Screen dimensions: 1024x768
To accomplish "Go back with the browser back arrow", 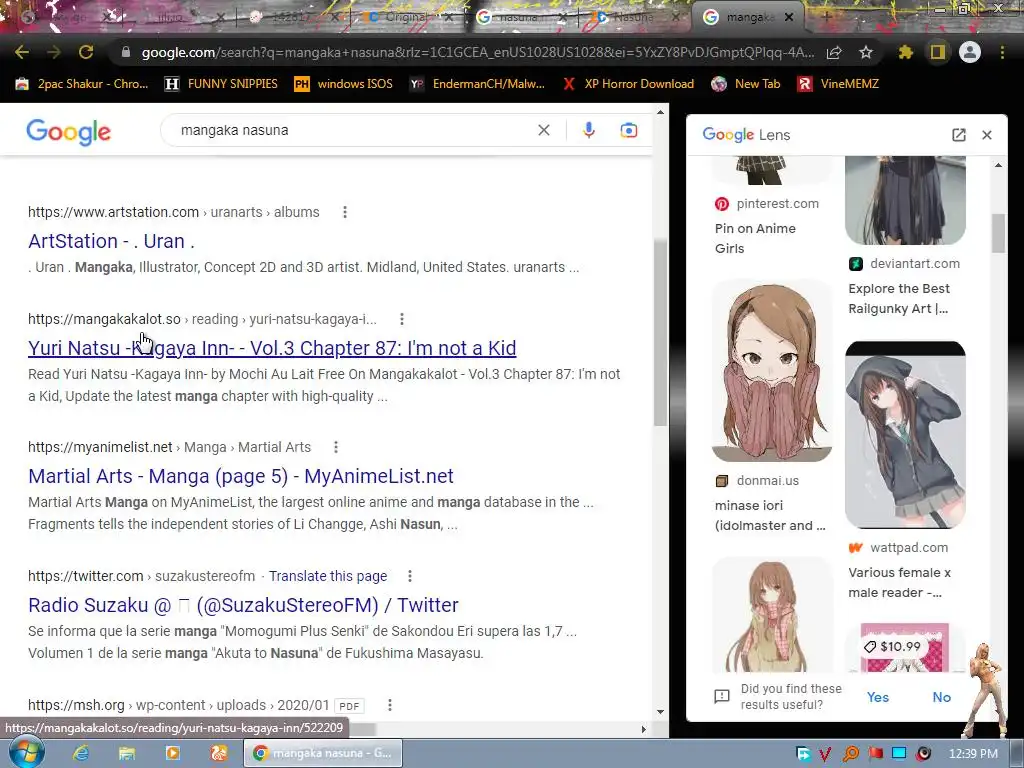I will tap(22, 52).
